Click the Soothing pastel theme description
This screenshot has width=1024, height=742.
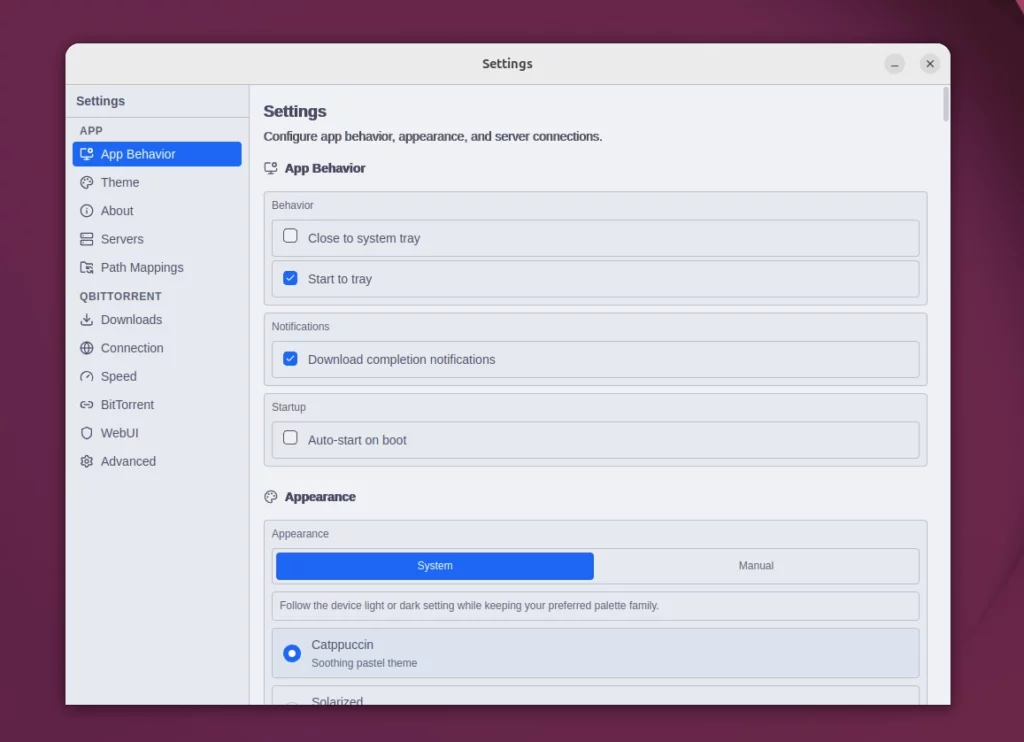pyautogui.click(x=364, y=663)
